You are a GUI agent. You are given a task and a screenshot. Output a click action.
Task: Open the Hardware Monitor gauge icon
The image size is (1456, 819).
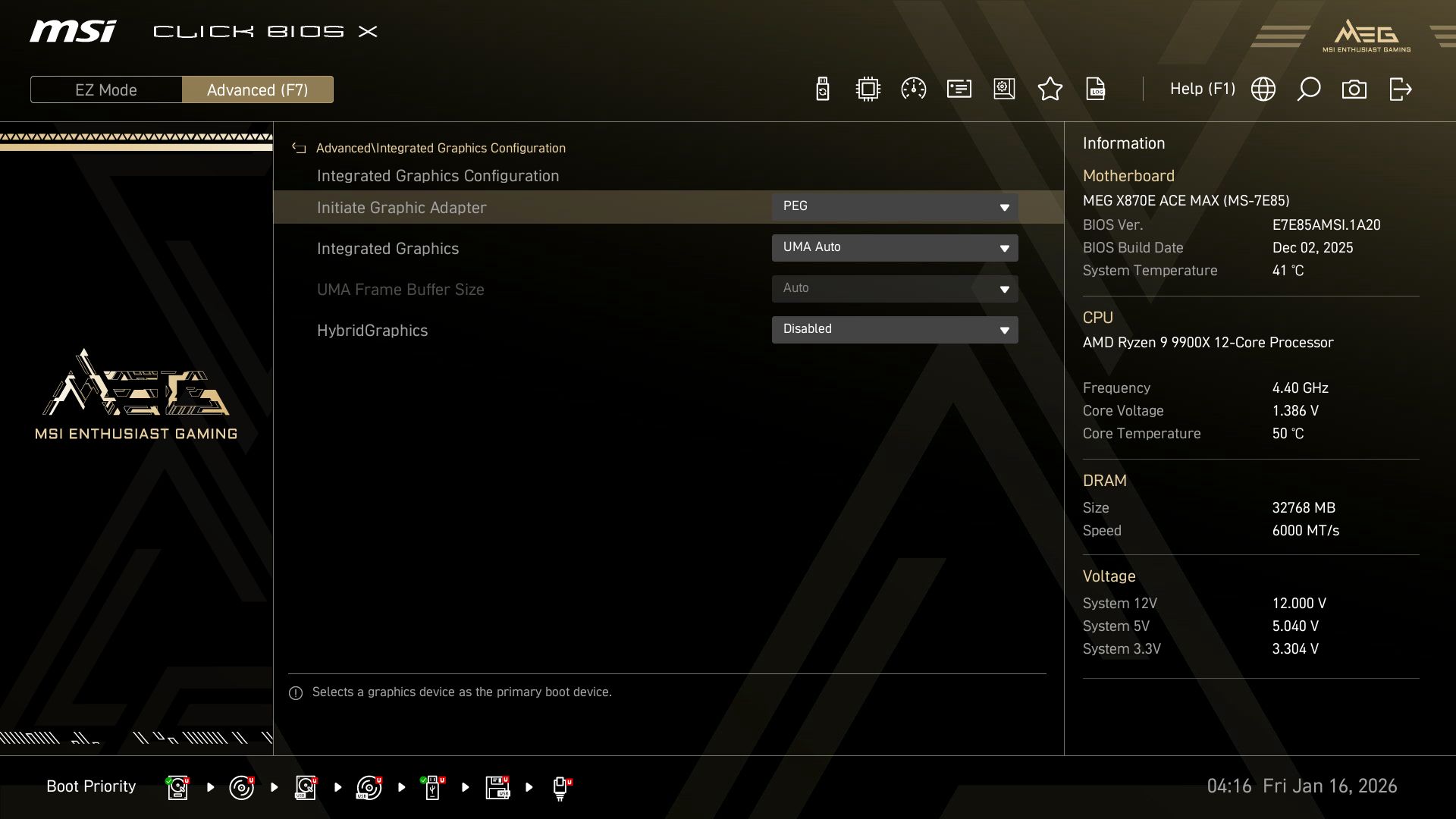click(x=913, y=89)
